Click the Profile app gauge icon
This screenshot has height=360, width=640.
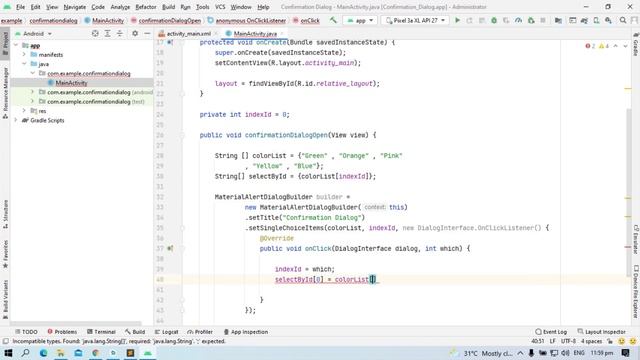(518, 20)
